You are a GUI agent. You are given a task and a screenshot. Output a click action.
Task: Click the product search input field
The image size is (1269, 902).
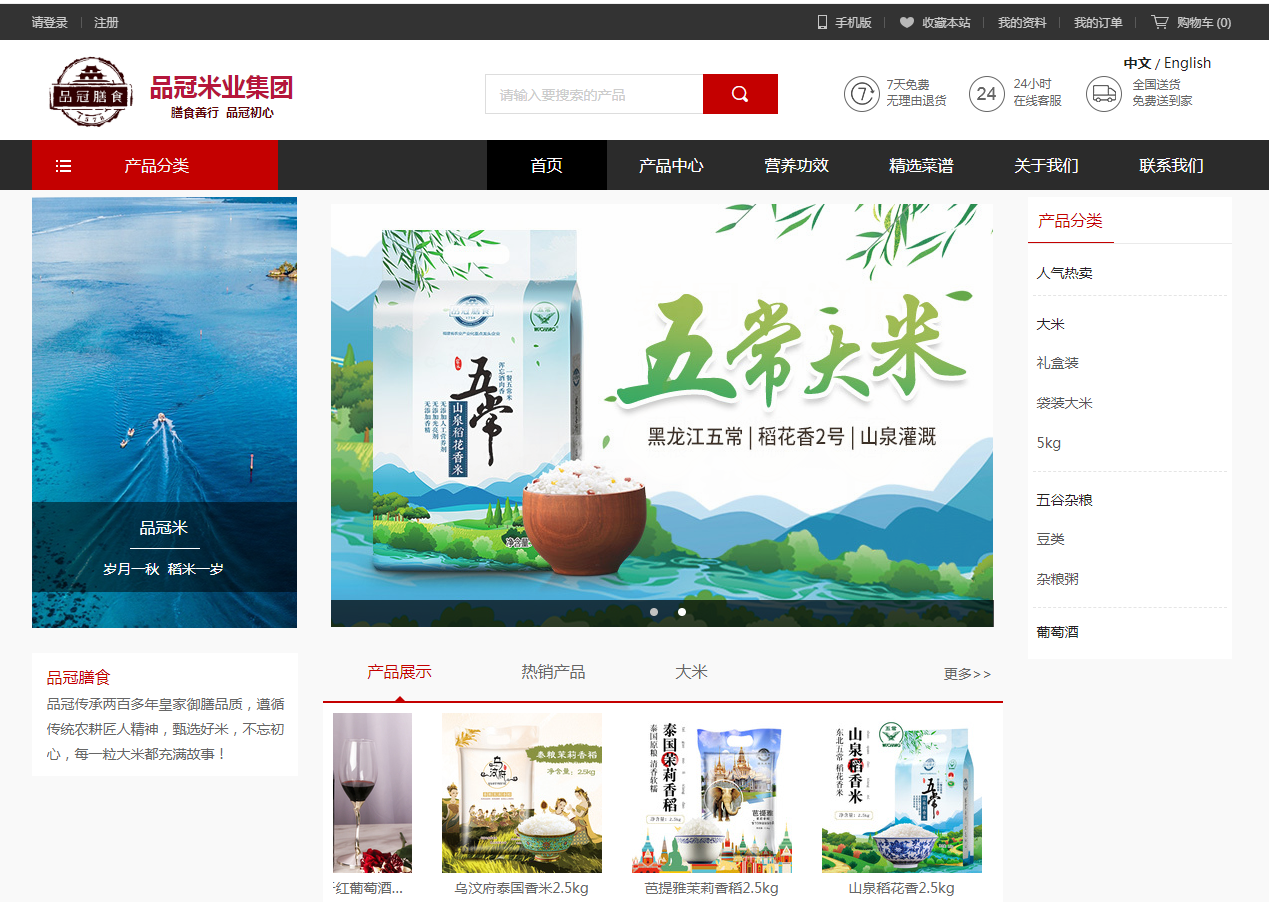pyautogui.click(x=594, y=94)
